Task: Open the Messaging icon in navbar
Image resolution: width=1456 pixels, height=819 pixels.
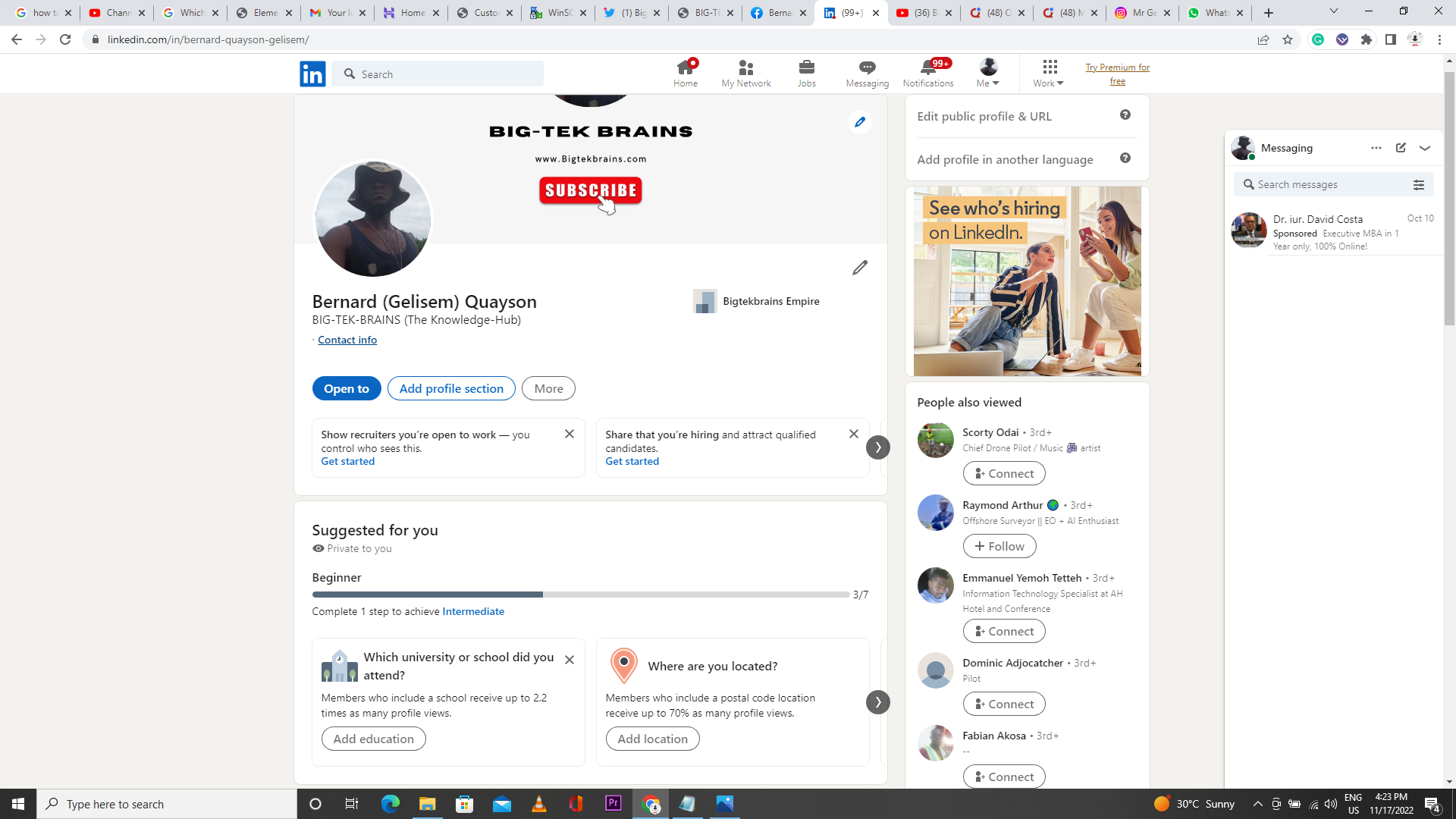Action: [x=867, y=73]
